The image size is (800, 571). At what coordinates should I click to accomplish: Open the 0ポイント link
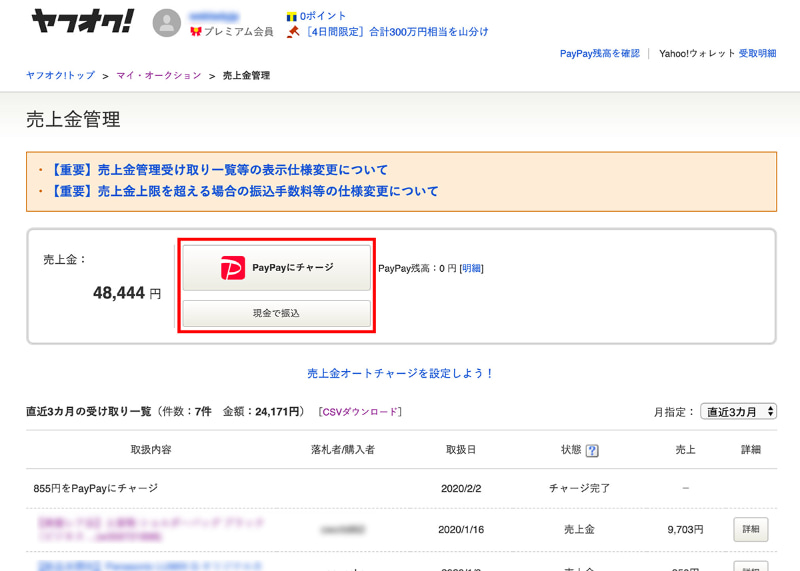point(322,16)
